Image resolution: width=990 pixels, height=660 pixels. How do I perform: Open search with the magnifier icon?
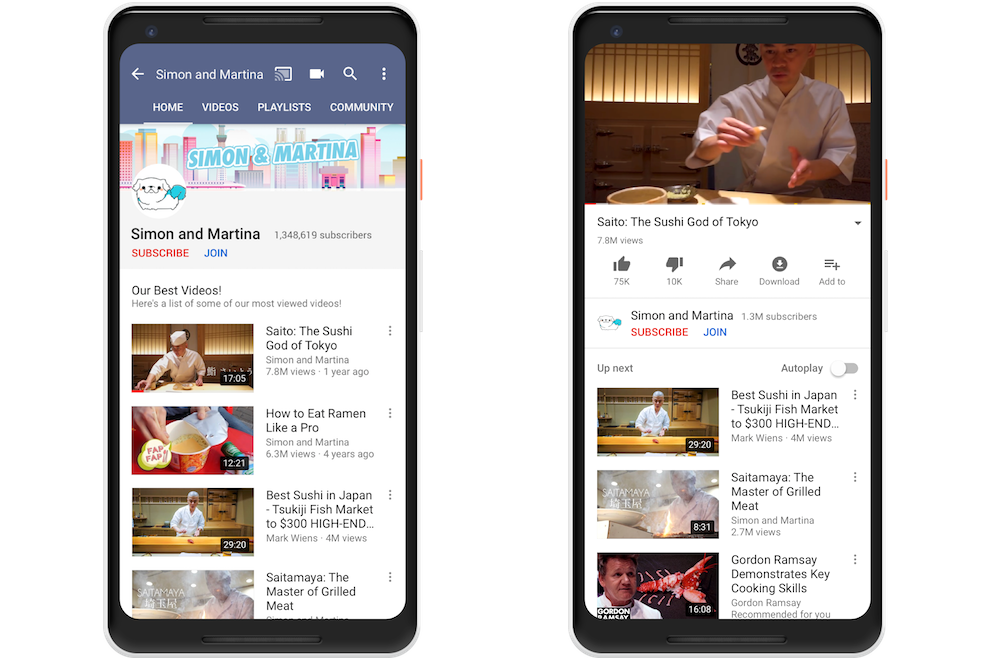350,73
